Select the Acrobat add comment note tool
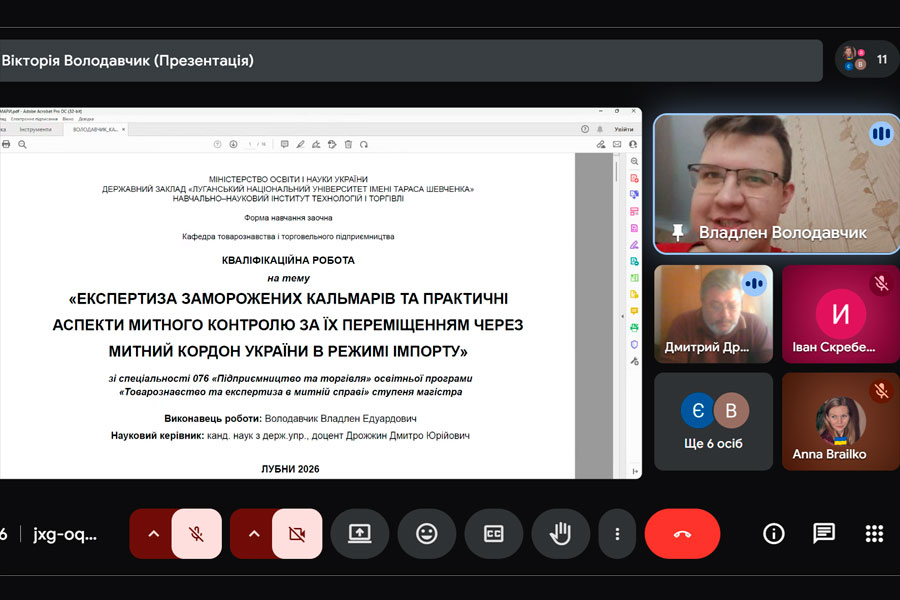 (284, 144)
